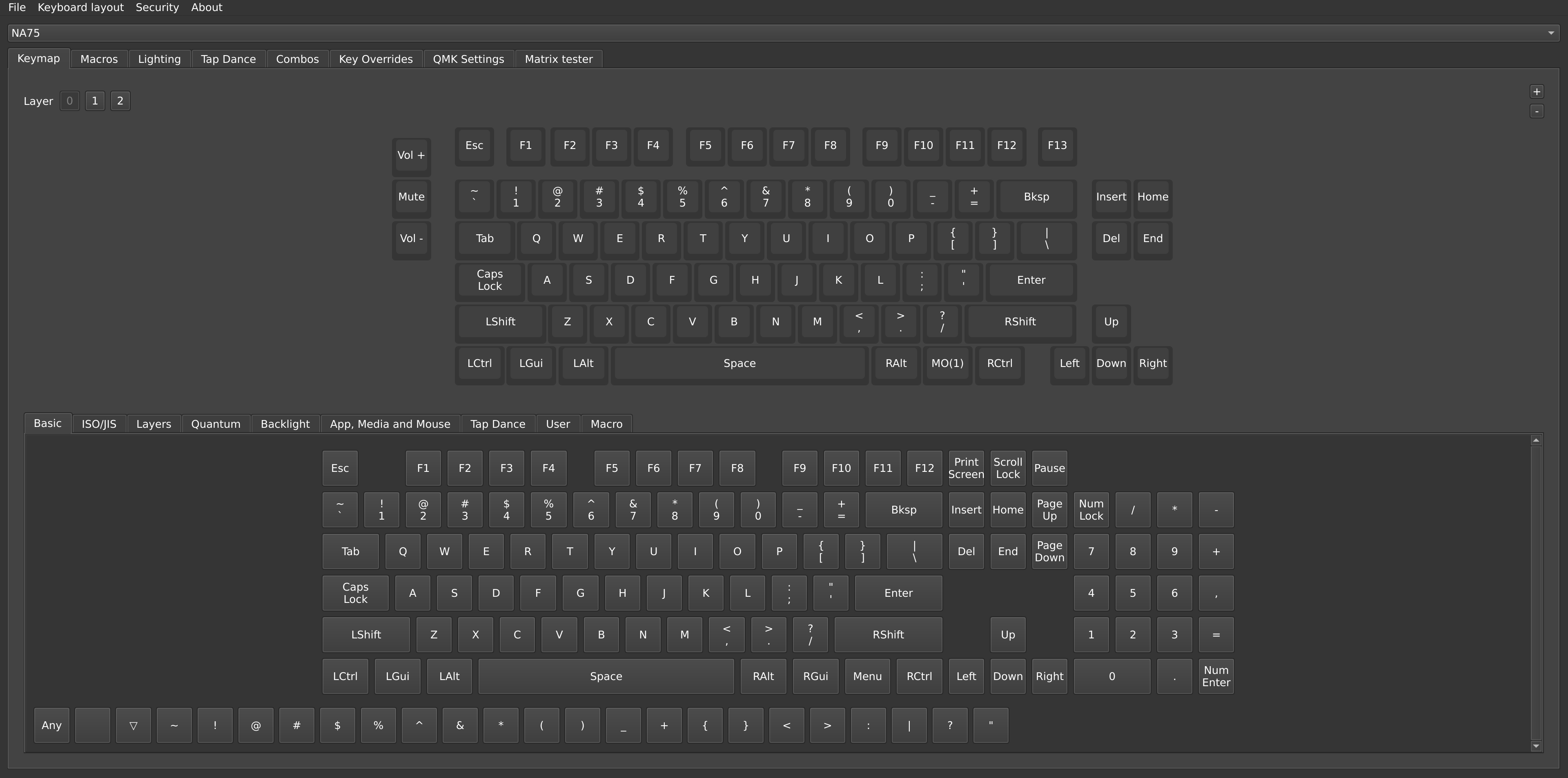The width and height of the screenshot is (1568, 778).
Task: Select the Mute encoder key on keyboard
Action: [412, 196]
